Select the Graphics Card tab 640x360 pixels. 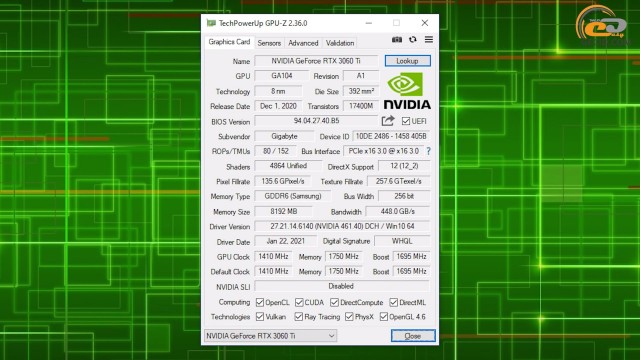point(229,42)
